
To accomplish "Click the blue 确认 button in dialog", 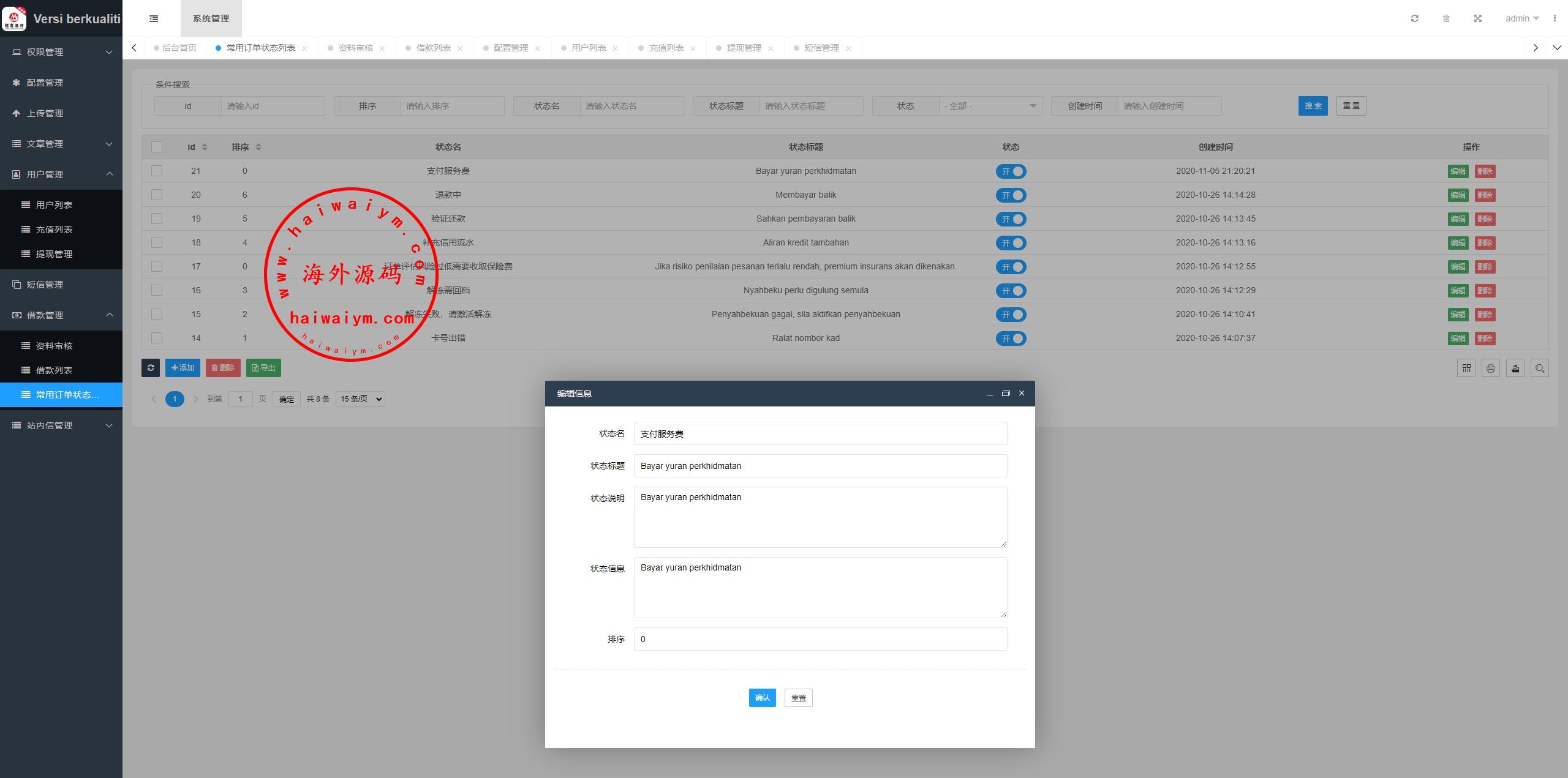I will 762,698.
